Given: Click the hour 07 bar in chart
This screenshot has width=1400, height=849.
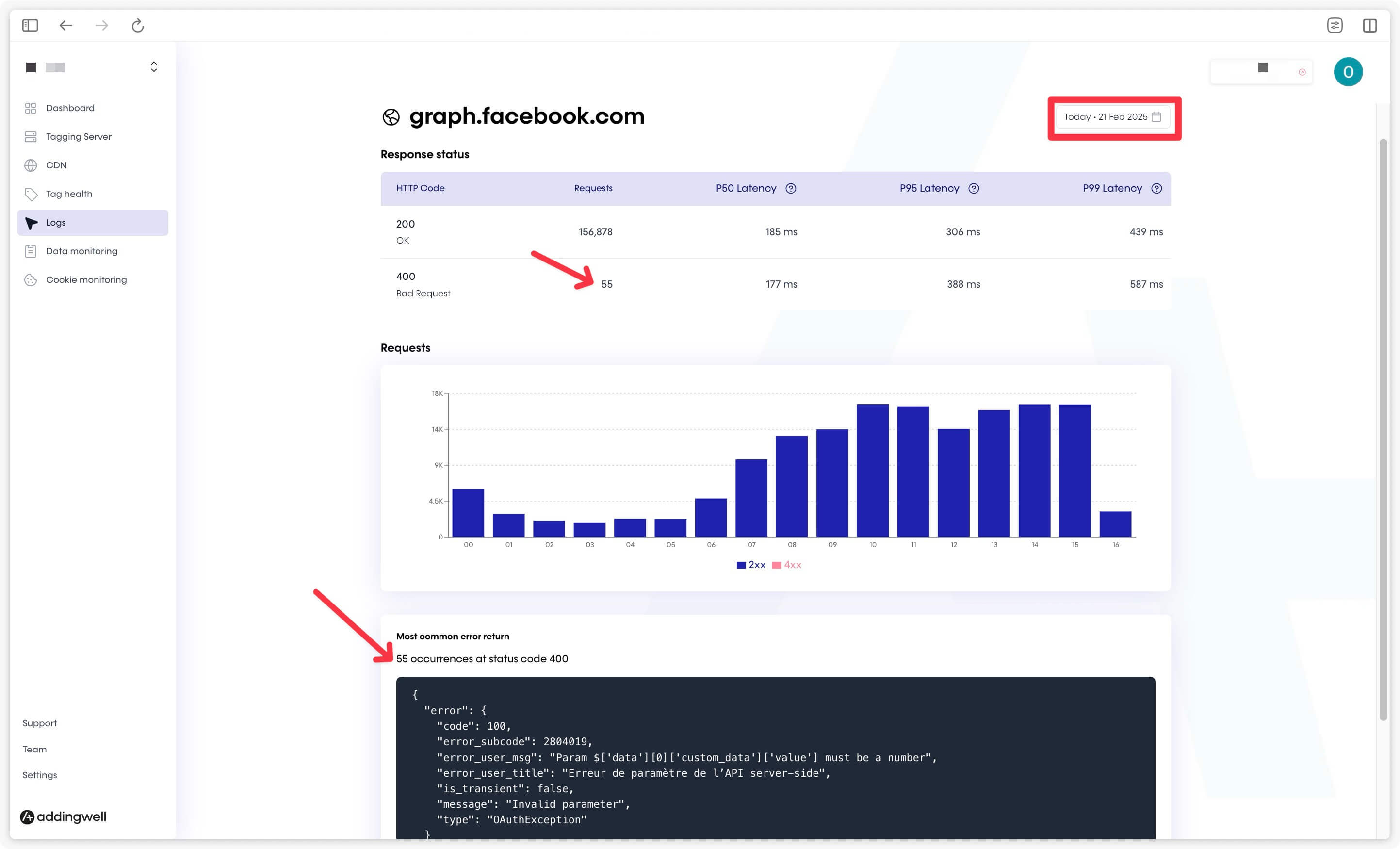Looking at the screenshot, I should click(751, 498).
